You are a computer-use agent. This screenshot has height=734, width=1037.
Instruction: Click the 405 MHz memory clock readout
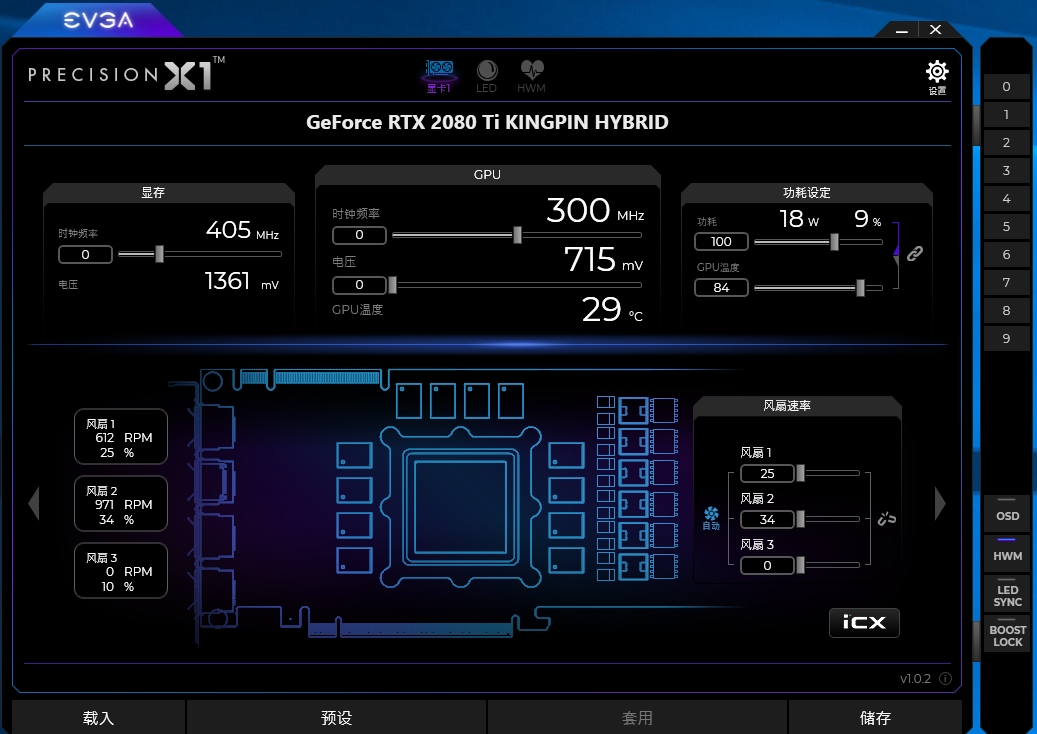point(242,230)
